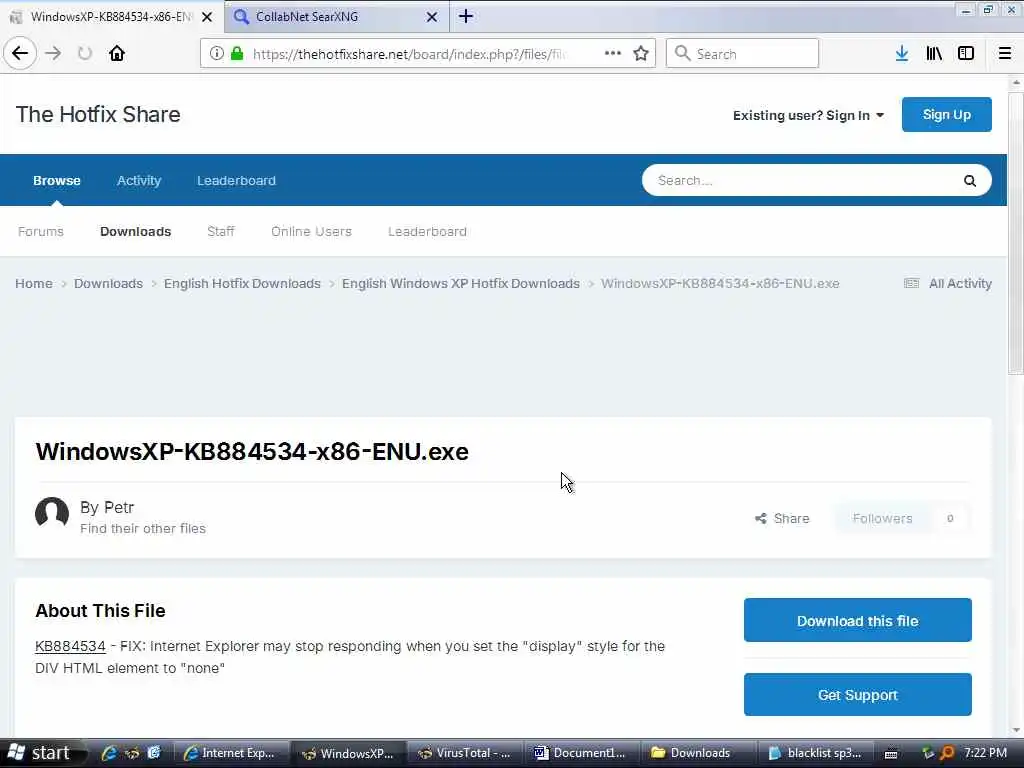Open the Library icon in toolbar
1024x768 pixels.
coord(934,54)
